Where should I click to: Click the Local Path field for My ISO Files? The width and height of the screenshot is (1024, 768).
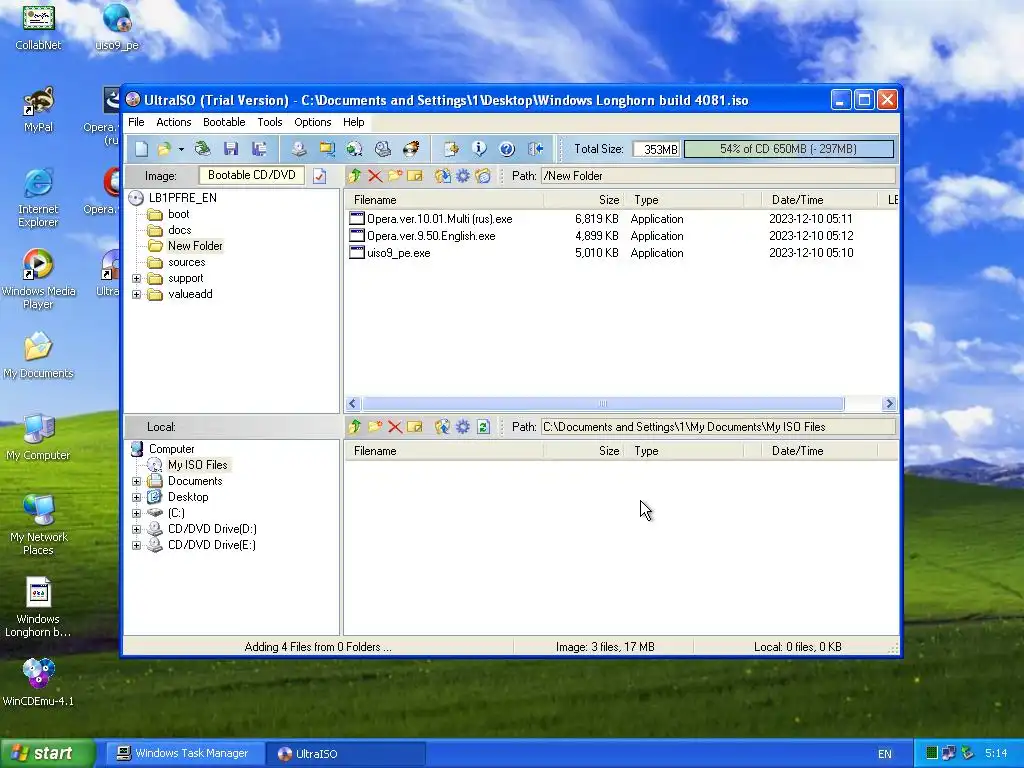pos(718,427)
